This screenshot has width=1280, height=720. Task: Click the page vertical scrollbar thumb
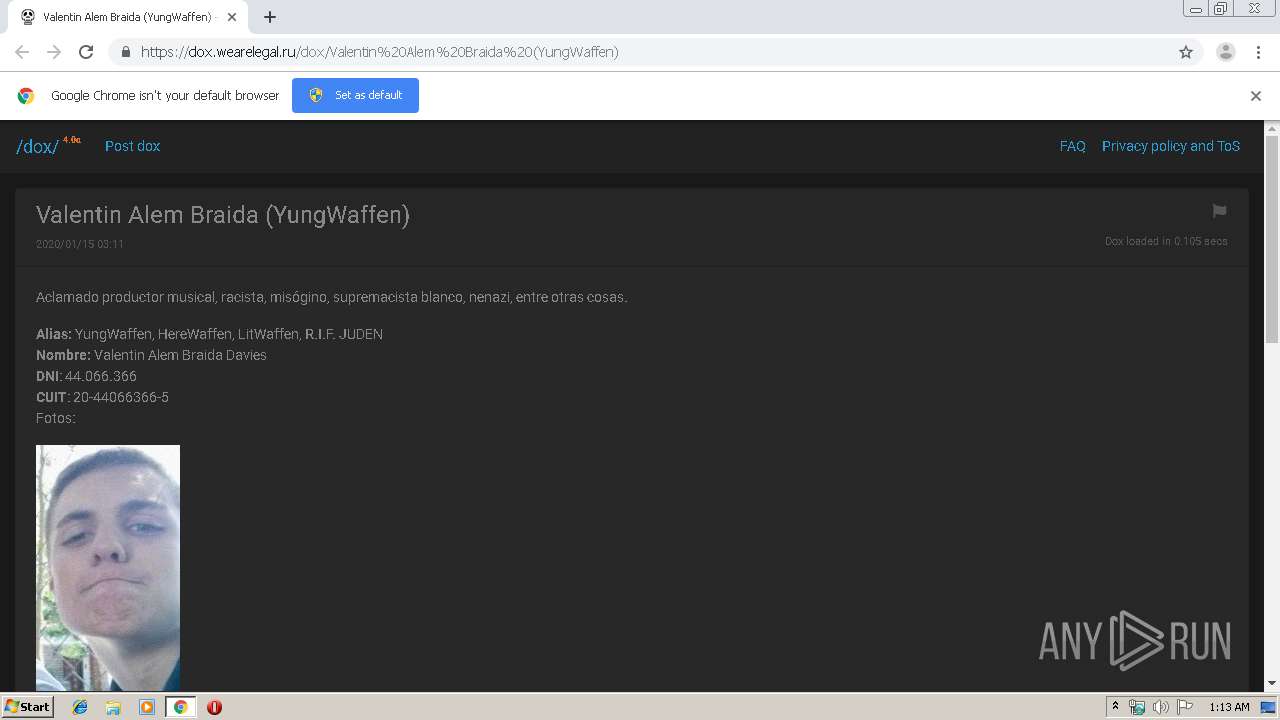[1272, 240]
